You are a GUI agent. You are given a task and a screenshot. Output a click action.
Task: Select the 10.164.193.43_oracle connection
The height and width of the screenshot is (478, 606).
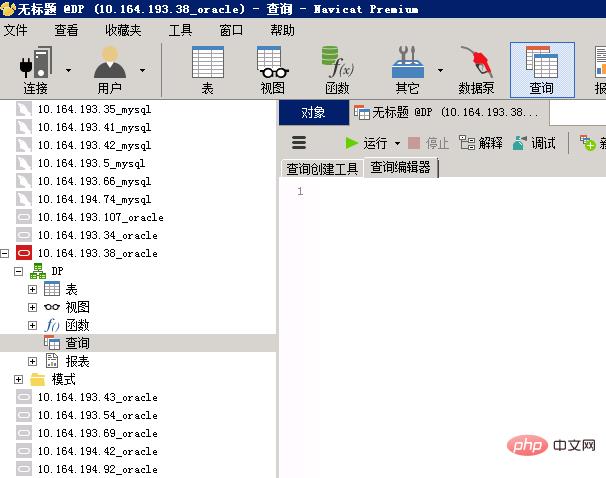[x=97, y=398]
